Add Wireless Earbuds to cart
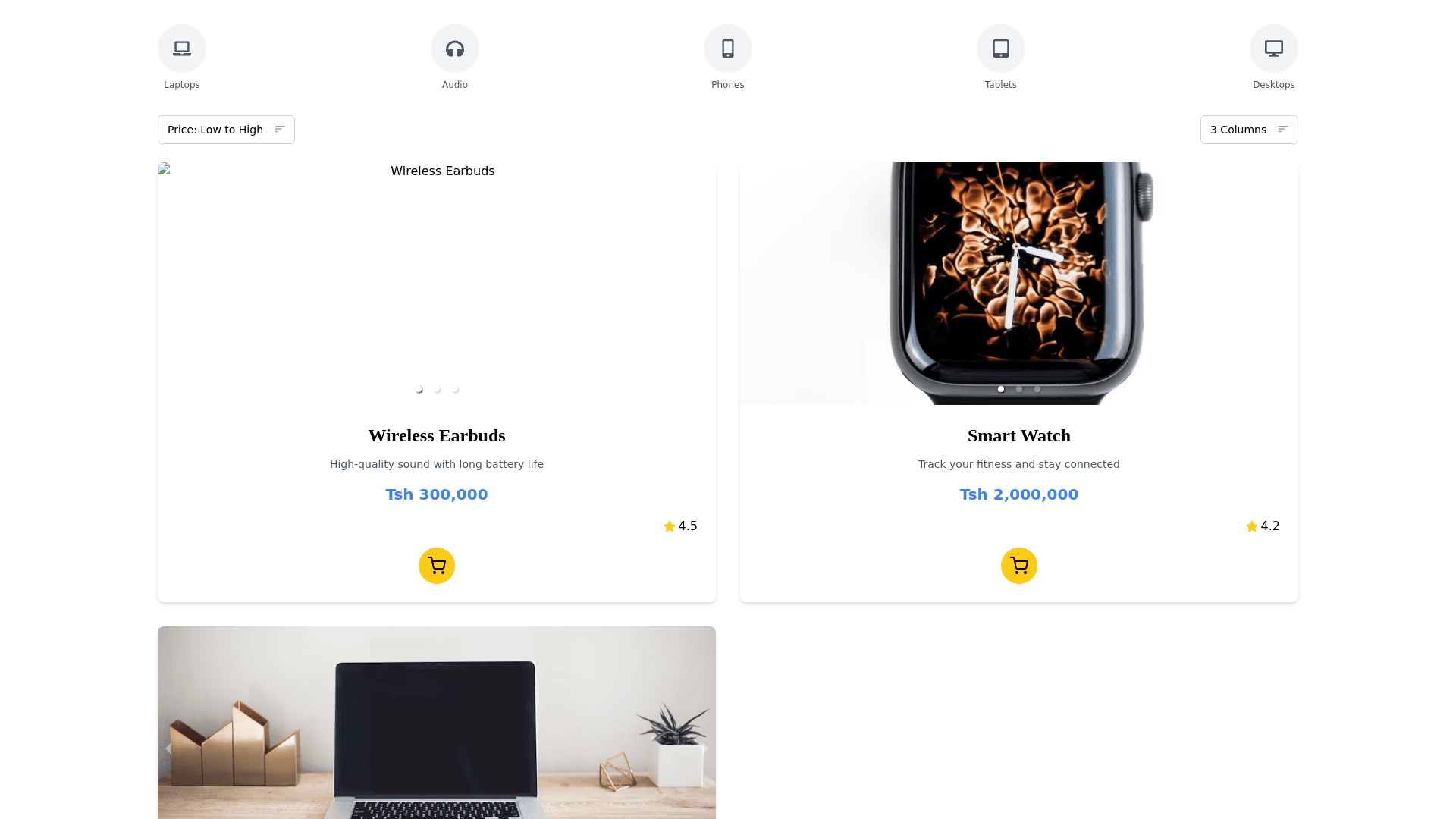The width and height of the screenshot is (1456, 819). 437,566
